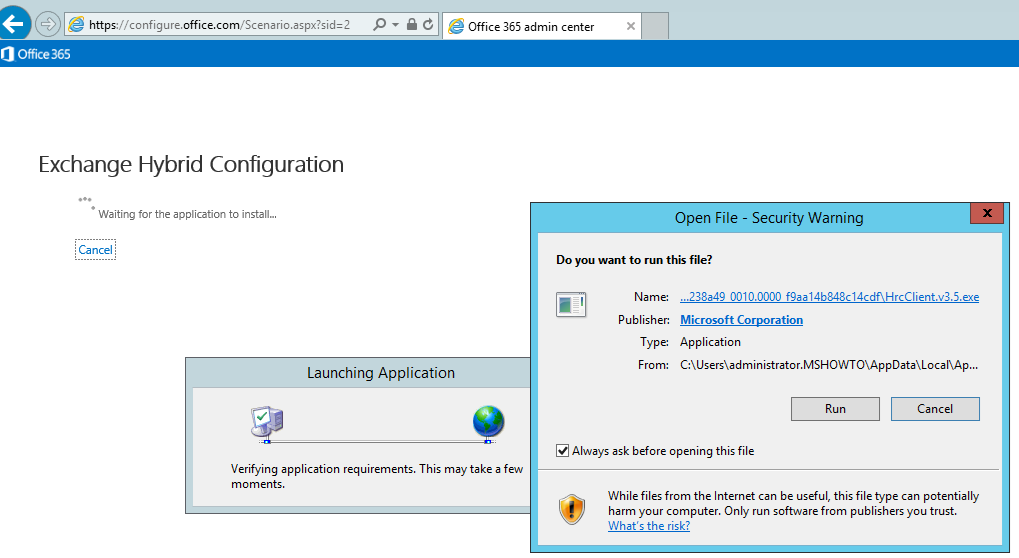The height and width of the screenshot is (558, 1019).
Task: Click the Exchange Hybrid Configuration heading
Action: click(x=191, y=164)
